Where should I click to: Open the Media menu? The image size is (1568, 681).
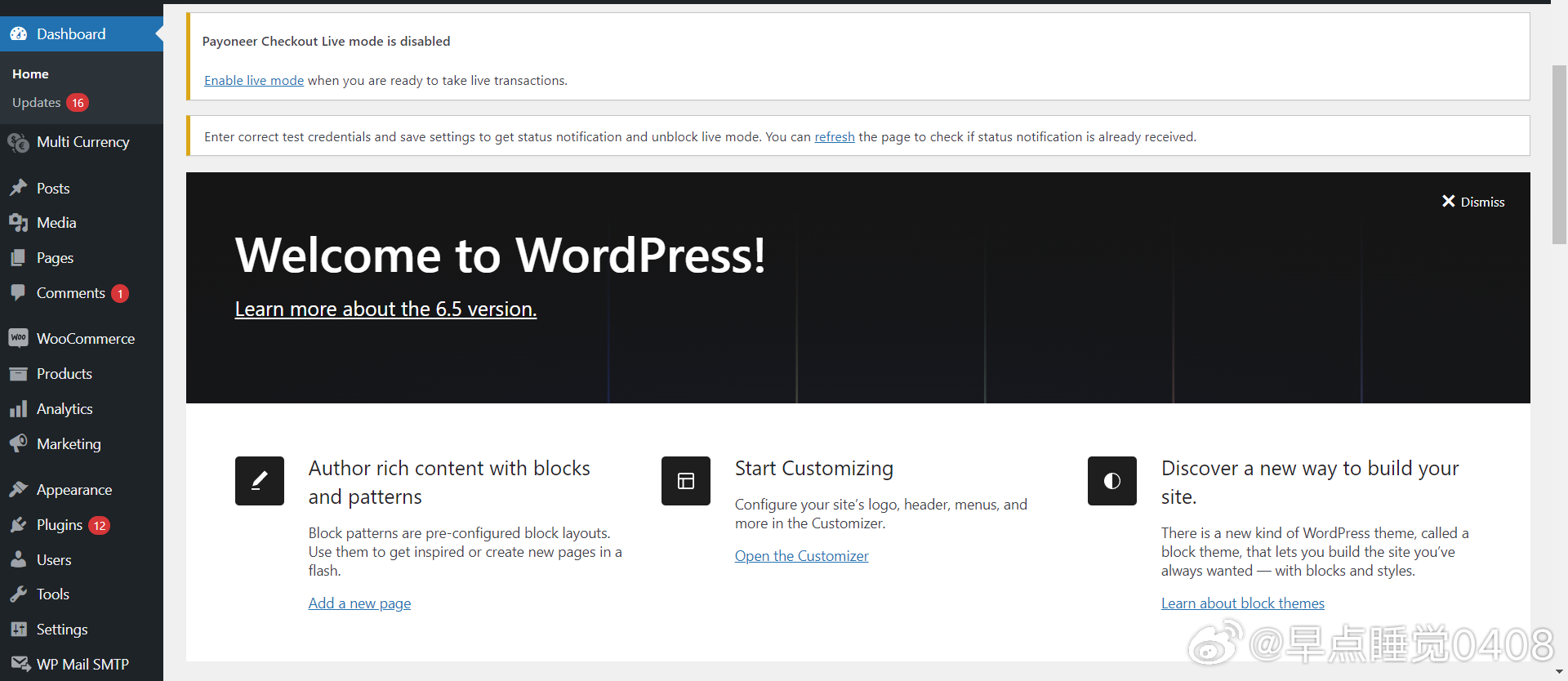point(82,222)
